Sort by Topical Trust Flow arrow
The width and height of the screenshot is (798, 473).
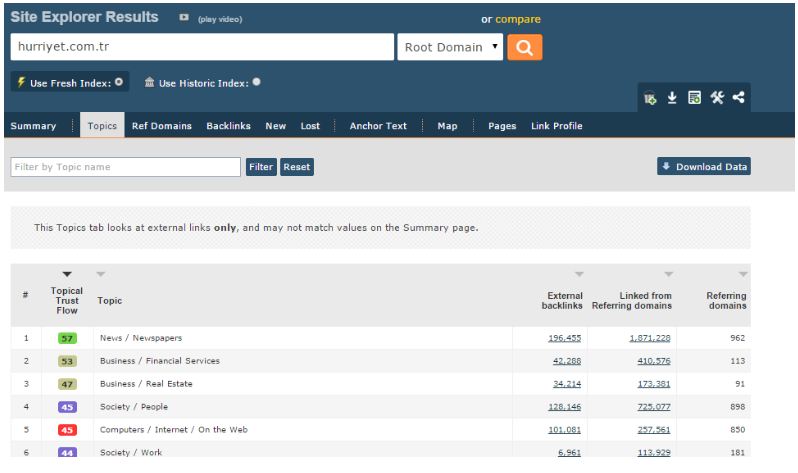[x=67, y=274]
